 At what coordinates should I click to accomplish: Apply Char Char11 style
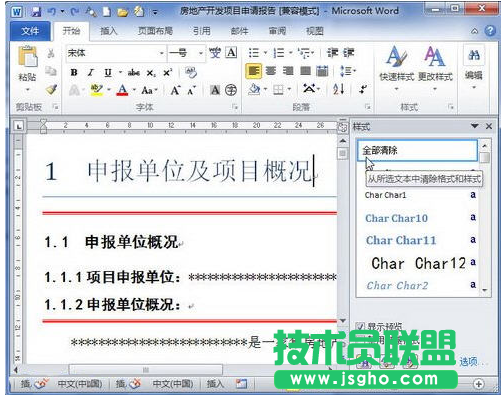[418, 240]
